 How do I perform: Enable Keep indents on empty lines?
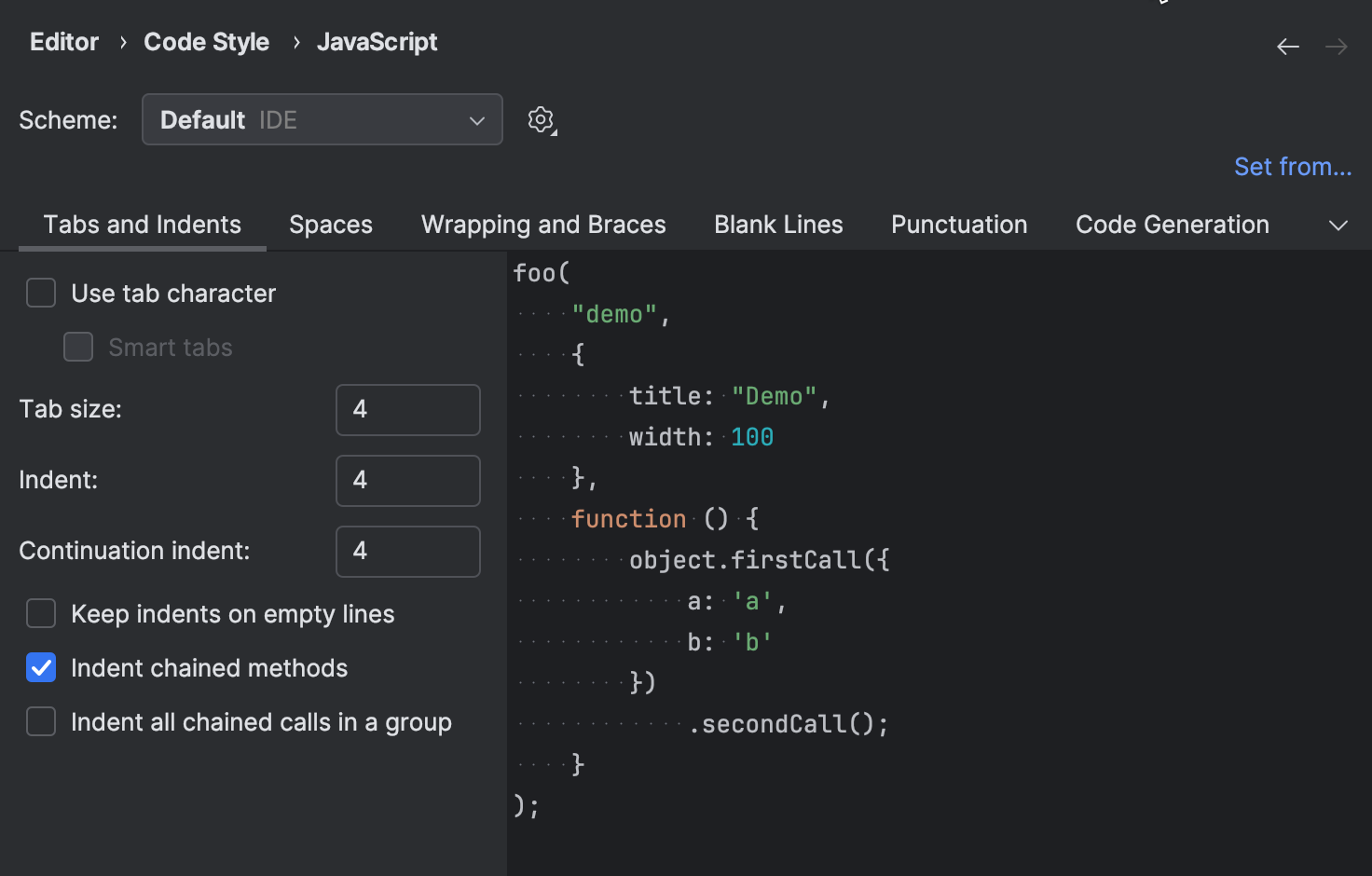click(x=41, y=613)
